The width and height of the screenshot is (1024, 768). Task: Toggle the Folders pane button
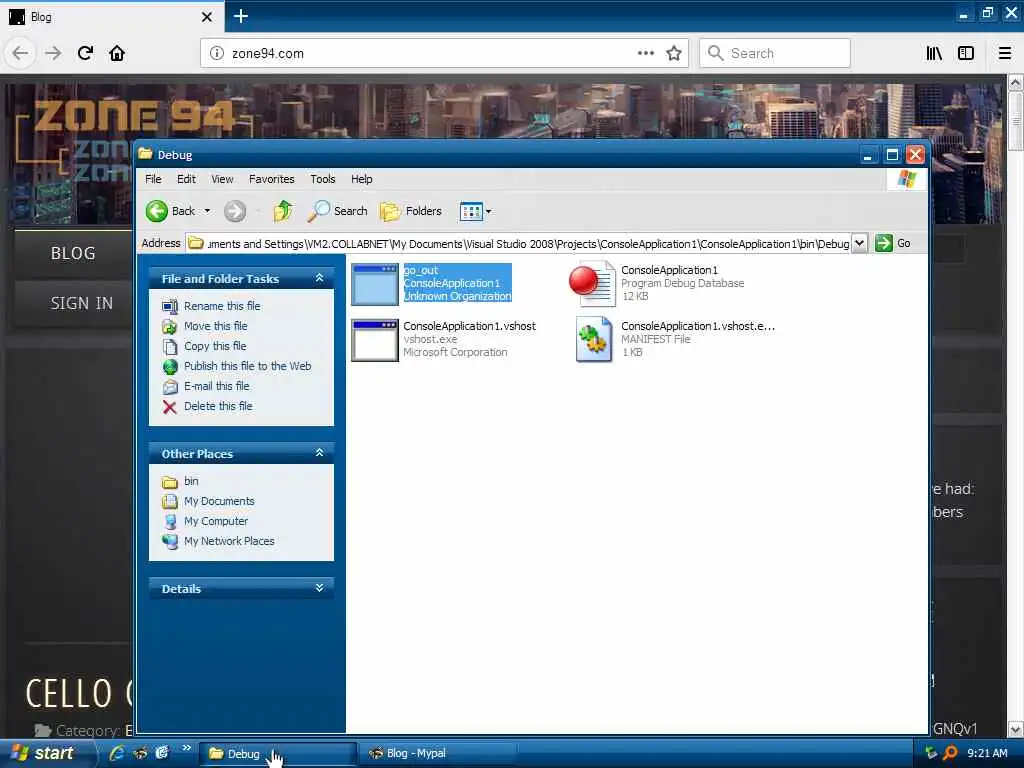click(x=411, y=211)
